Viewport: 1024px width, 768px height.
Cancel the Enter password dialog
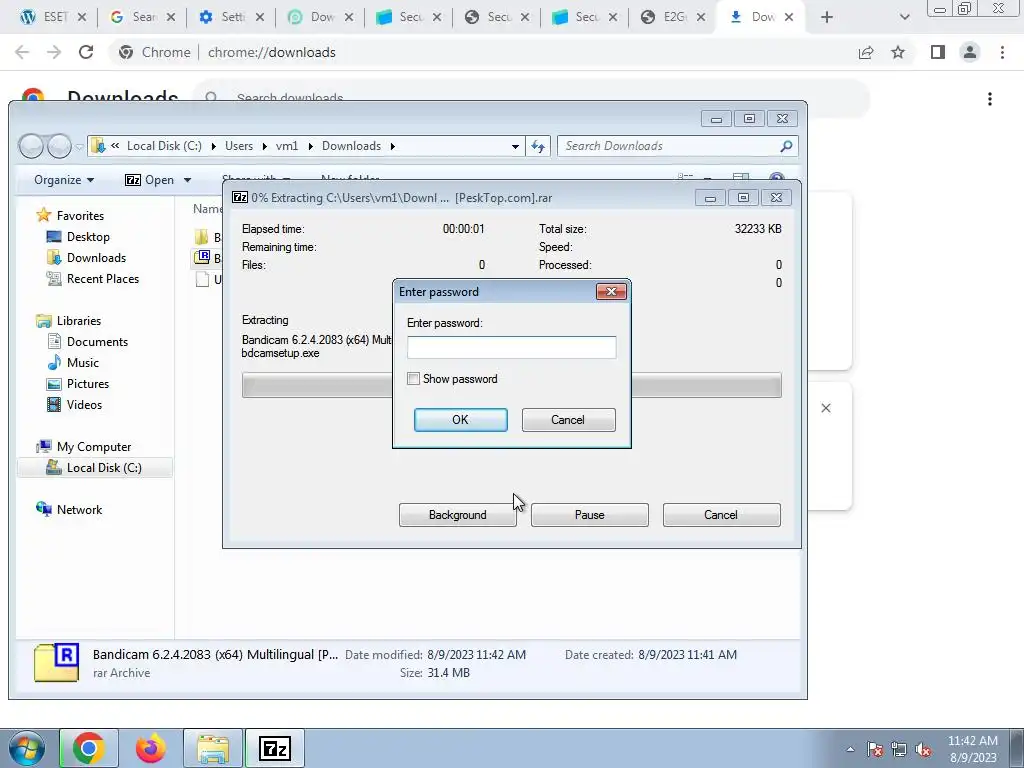tap(568, 420)
